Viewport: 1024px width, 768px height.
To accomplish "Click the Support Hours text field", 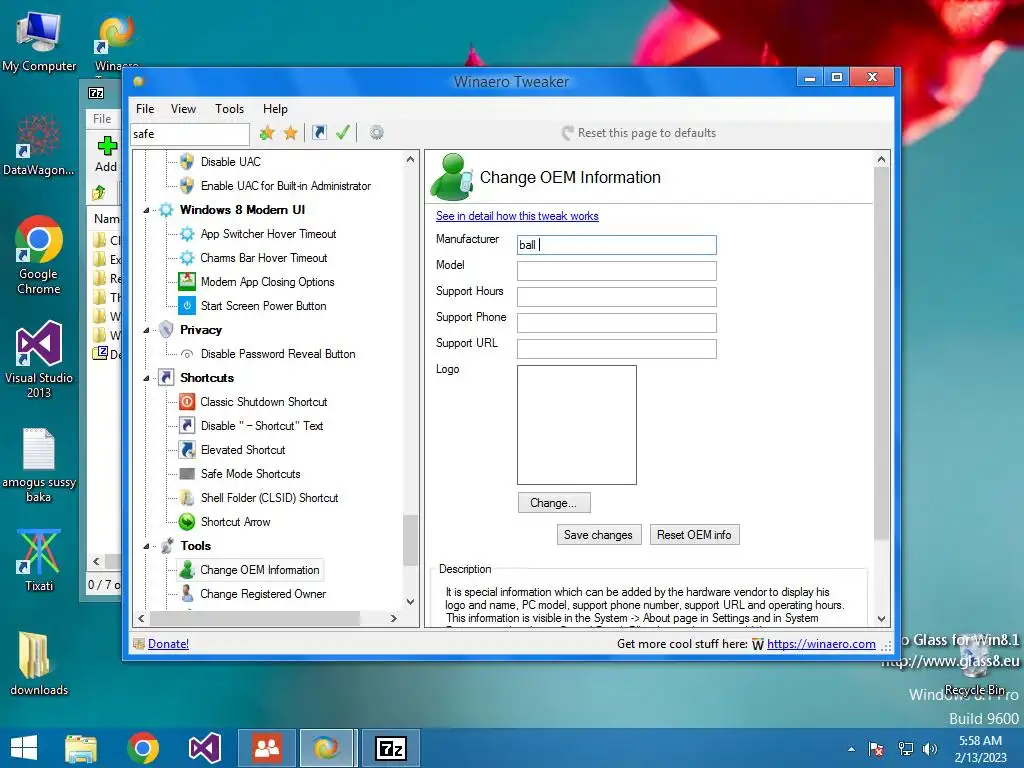I will click(616, 297).
